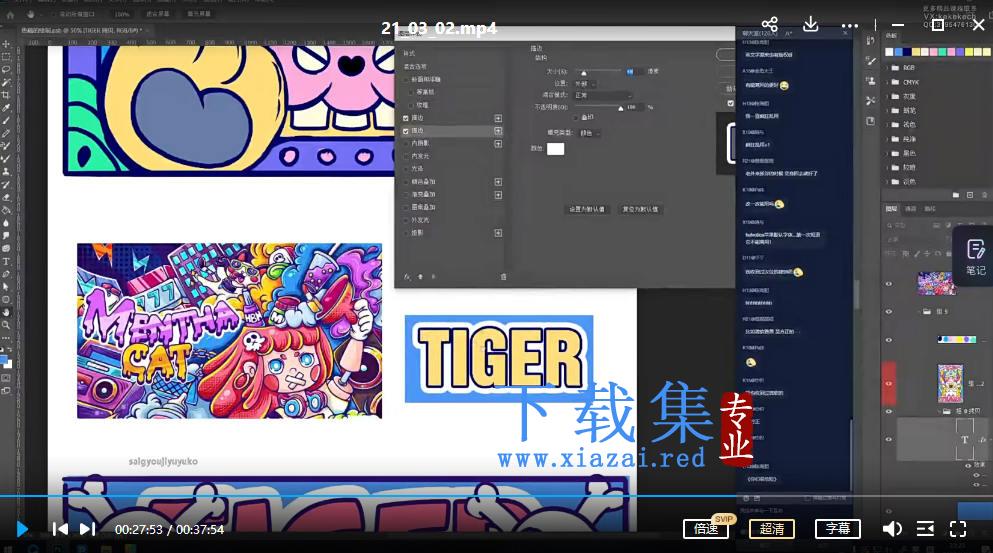Open the 混合模式 blend mode dropdown
This screenshot has height=553, width=993.
click(602, 95)
